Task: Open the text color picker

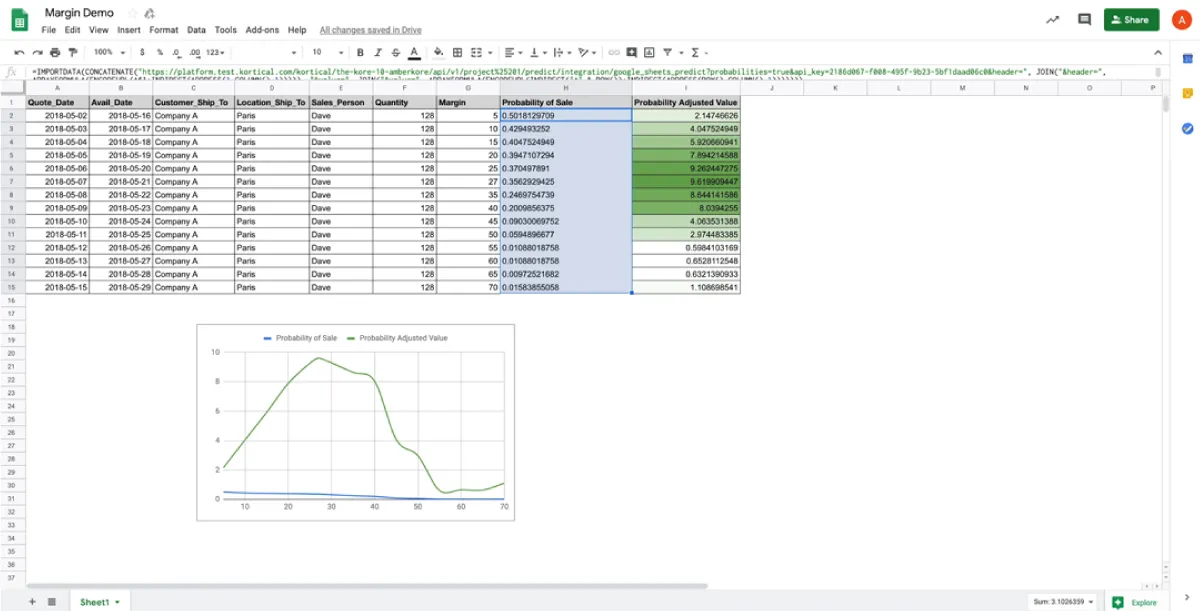Action: [414, 52]
